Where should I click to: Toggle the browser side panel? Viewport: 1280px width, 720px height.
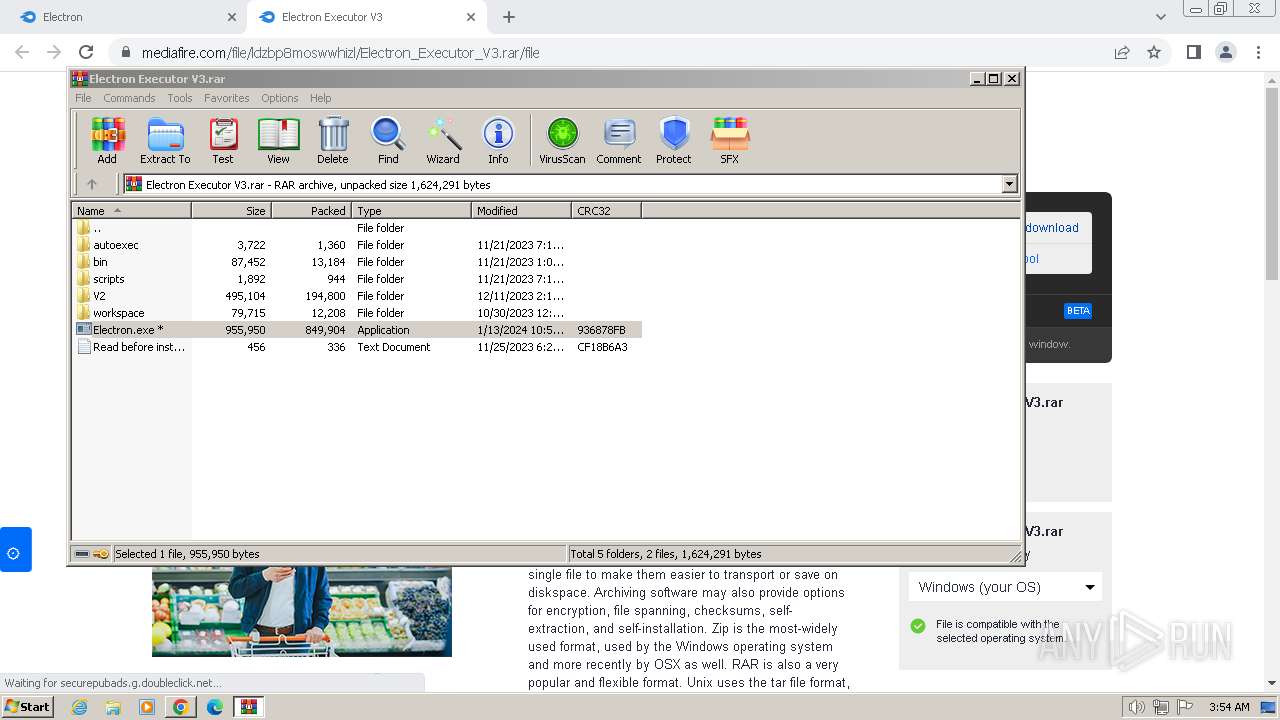click(x=1193, y=52)
